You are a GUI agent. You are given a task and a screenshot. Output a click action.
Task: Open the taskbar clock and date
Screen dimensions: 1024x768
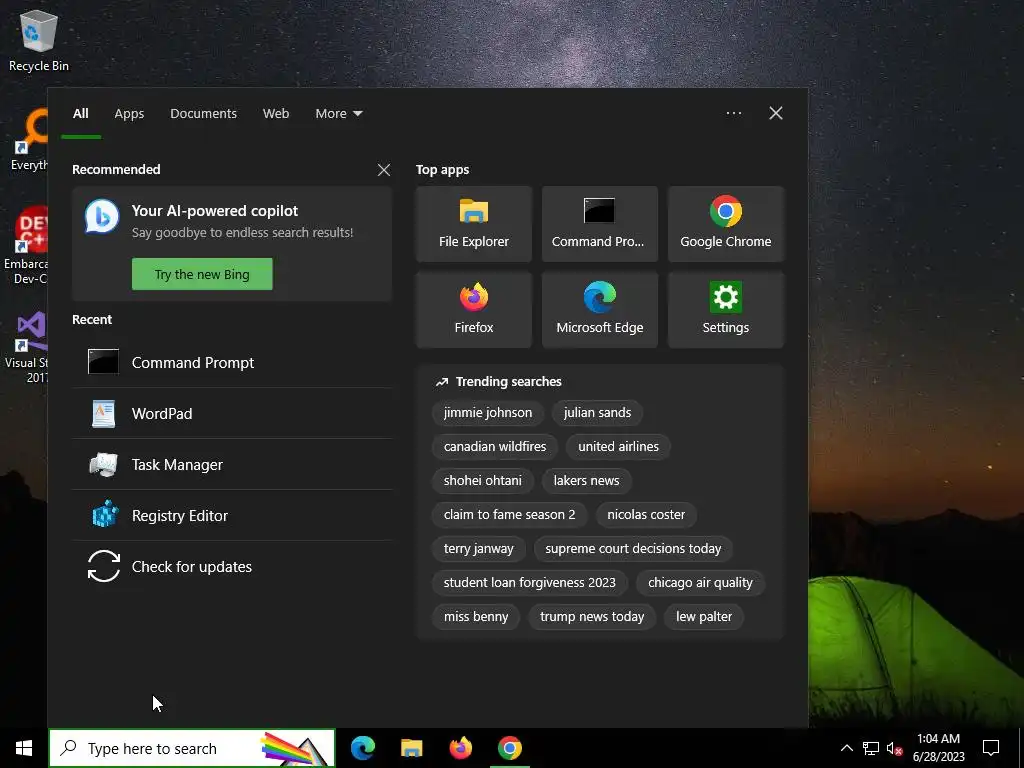pyautogui.click(x=938, y=748)
